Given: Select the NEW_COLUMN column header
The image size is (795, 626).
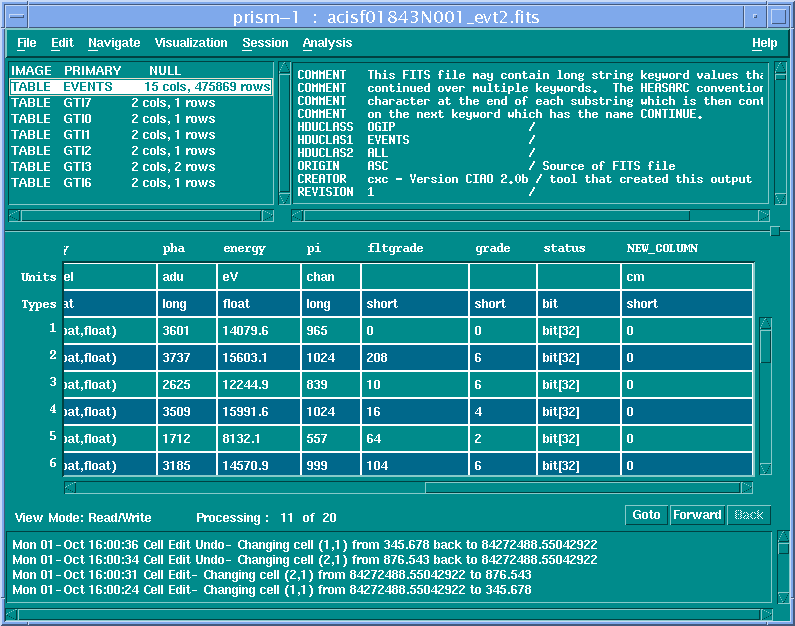Looking at the screenshot, I should pyautogui.click(x=661, y=248).
